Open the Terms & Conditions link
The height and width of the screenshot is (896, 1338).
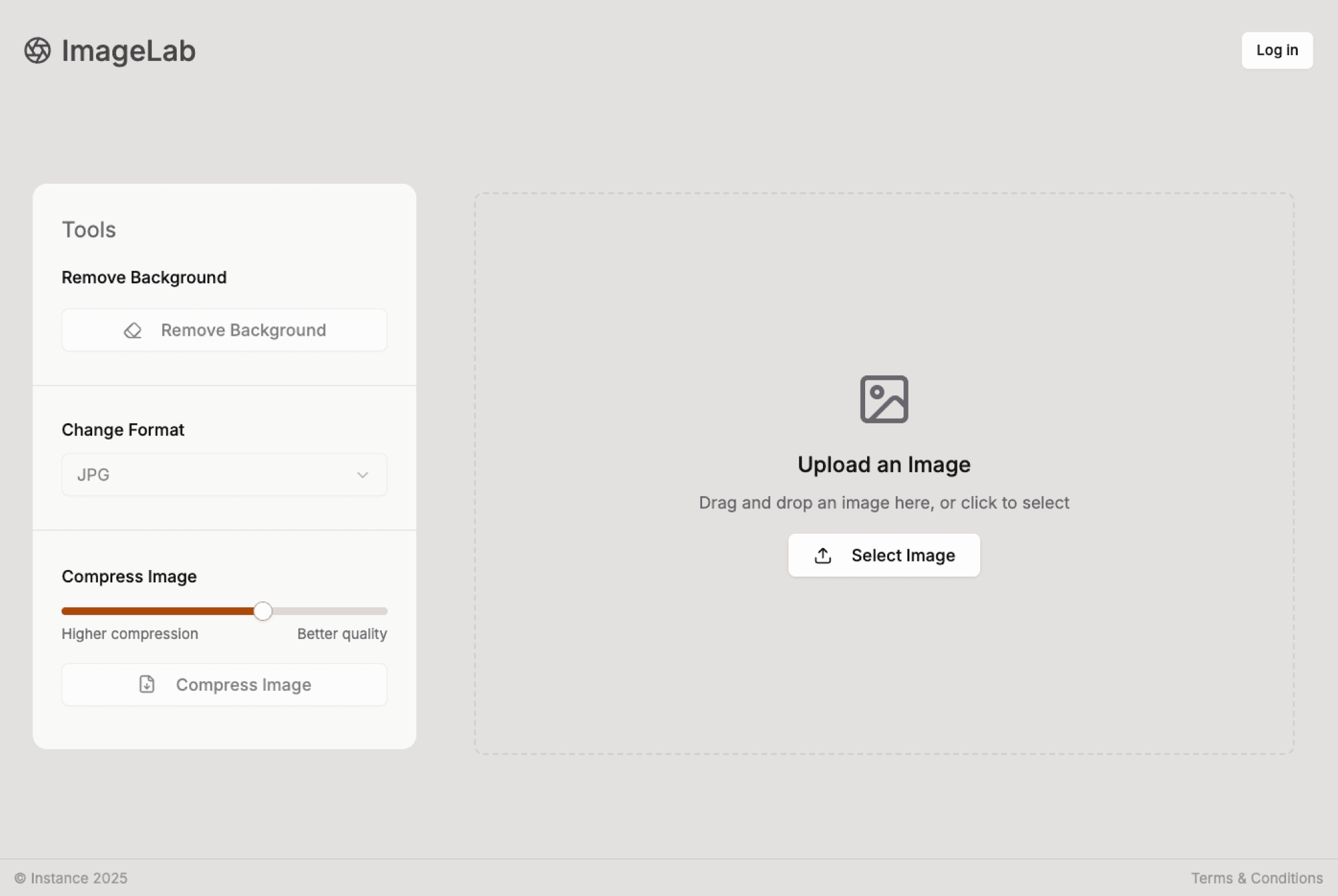[x=1256, y=878]
